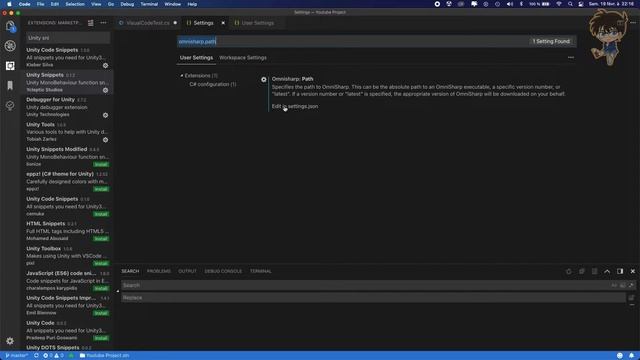Switch to the VisualCodeTest.cs editor tab

pos(148,23)
